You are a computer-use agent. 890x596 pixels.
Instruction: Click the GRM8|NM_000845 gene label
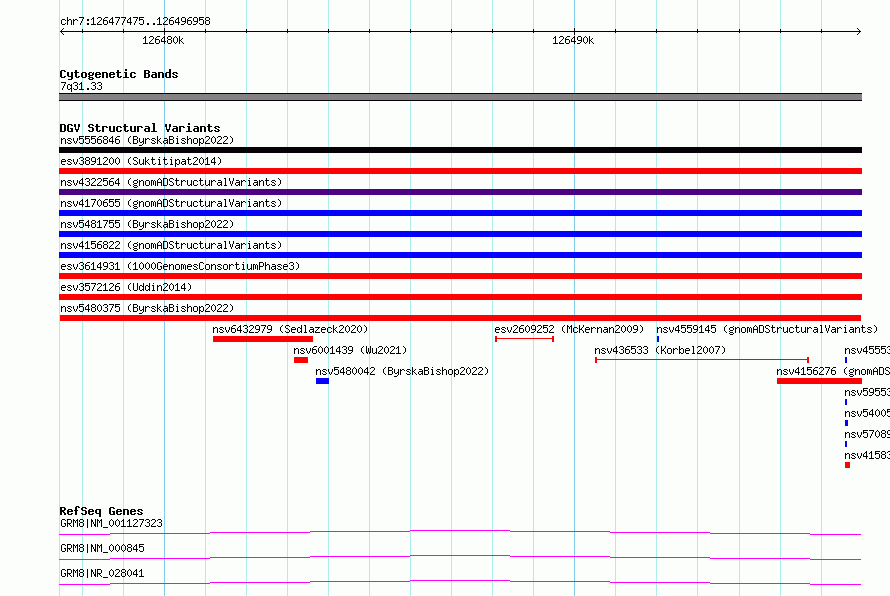102,548
